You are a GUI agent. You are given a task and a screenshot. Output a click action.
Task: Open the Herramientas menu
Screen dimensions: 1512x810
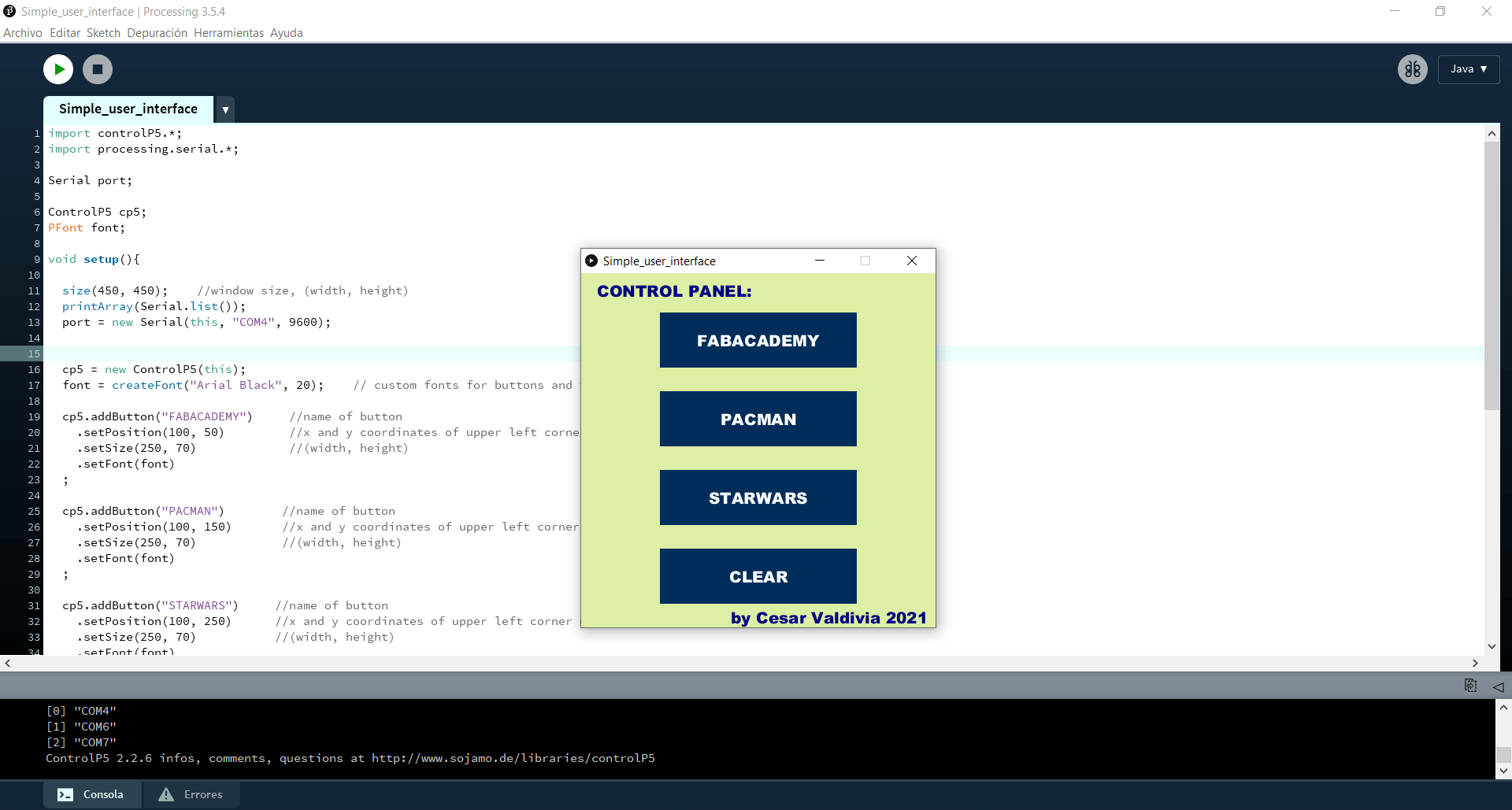click(x=228, y=33)
